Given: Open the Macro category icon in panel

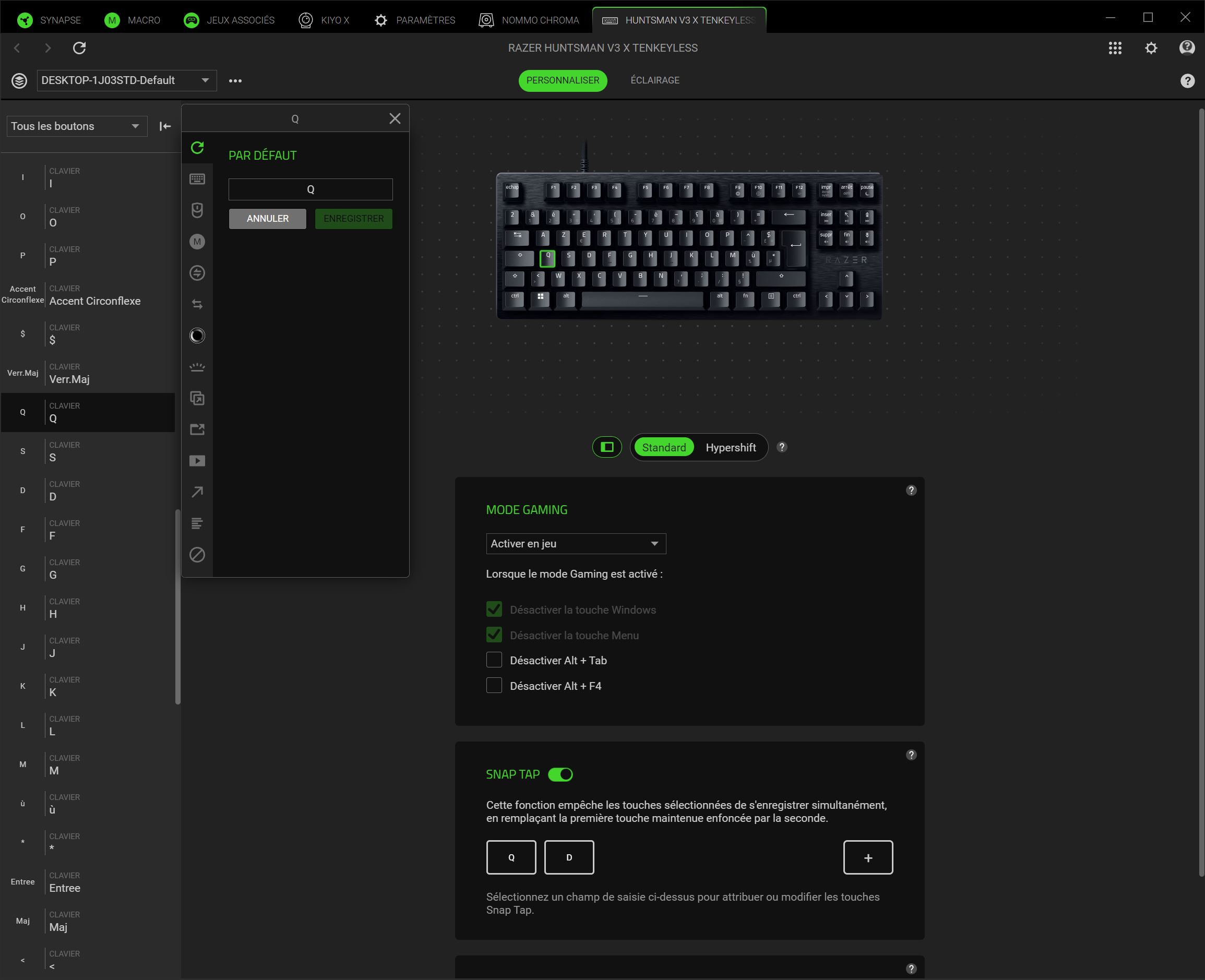Looking at the screenshot, I should pyautogui.click(x=197, y=242).
